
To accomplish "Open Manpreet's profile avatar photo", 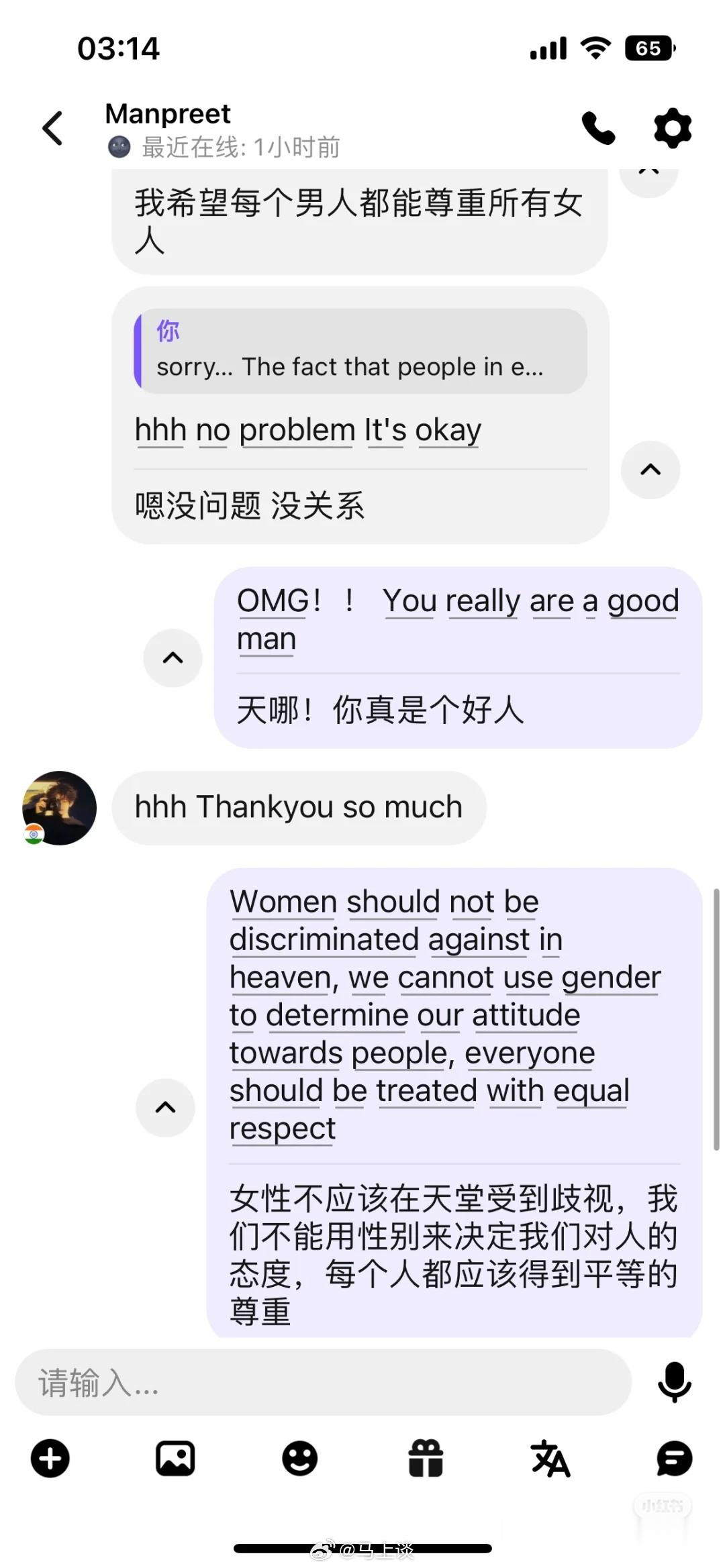I will click(59, 808).
